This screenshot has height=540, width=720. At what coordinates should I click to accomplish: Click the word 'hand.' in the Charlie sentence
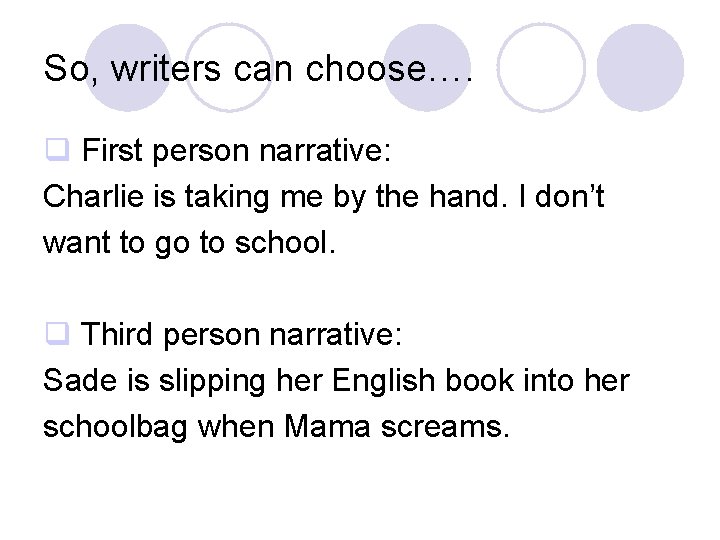[477, 198]
